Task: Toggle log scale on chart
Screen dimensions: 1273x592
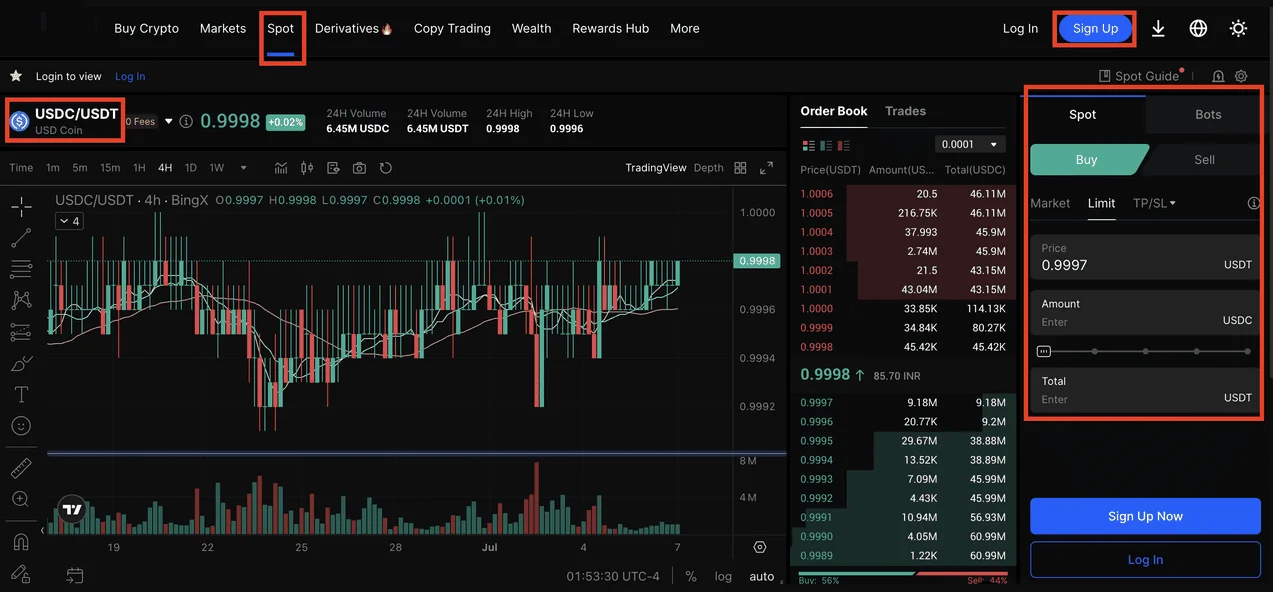Action: [x=723, y=576]
